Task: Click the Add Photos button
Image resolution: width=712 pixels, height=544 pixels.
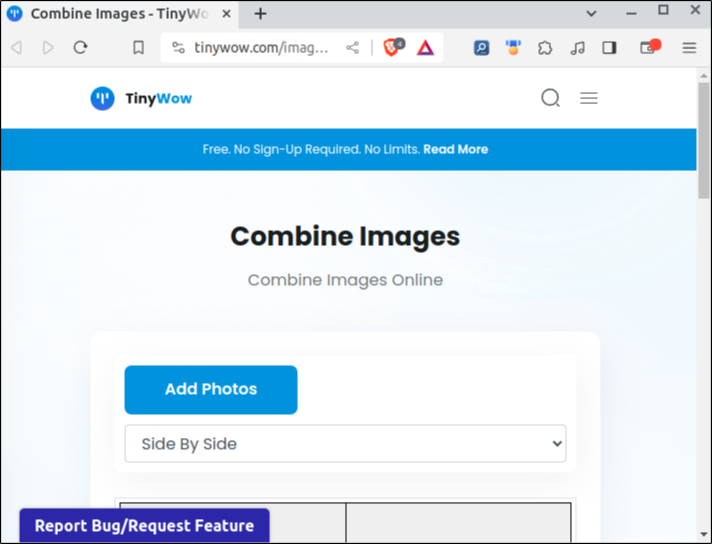Action: tap(211, 390)
